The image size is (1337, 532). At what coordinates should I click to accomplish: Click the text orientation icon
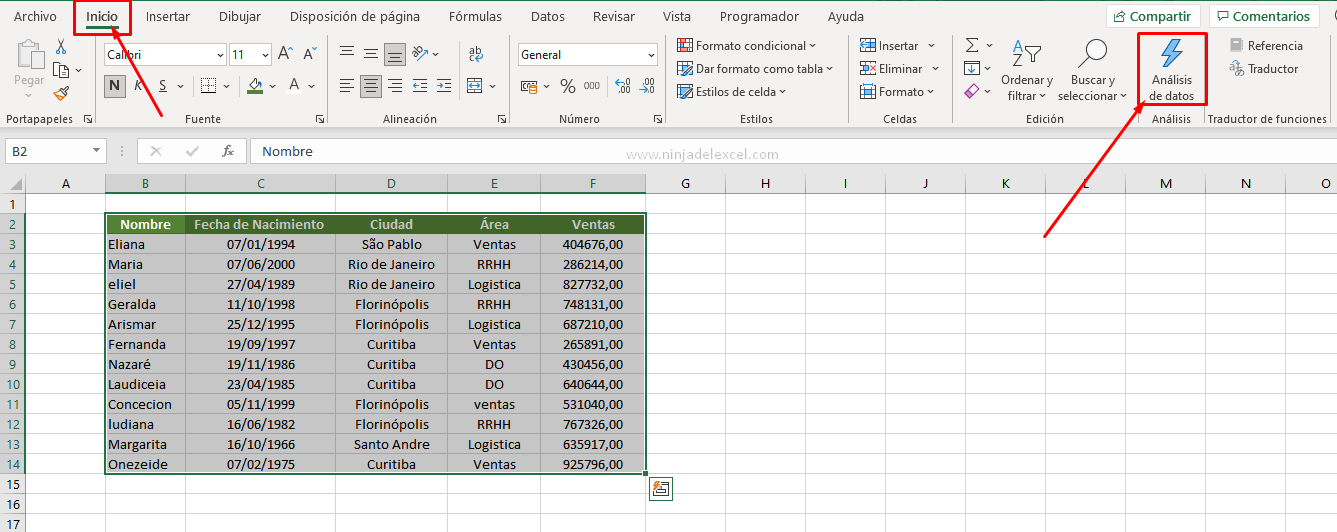(420, 54)
